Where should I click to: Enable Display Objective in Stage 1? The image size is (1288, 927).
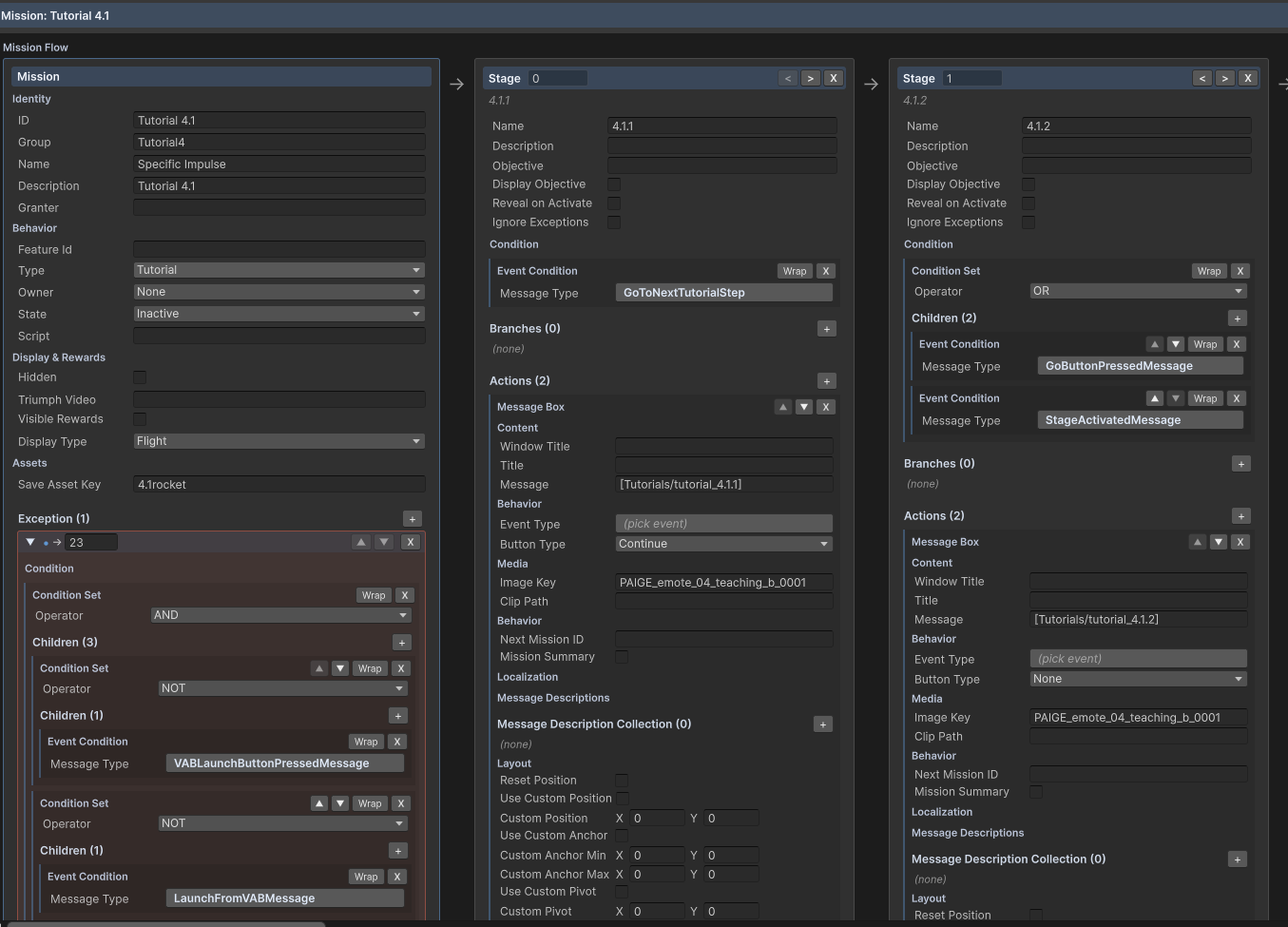1028,184
